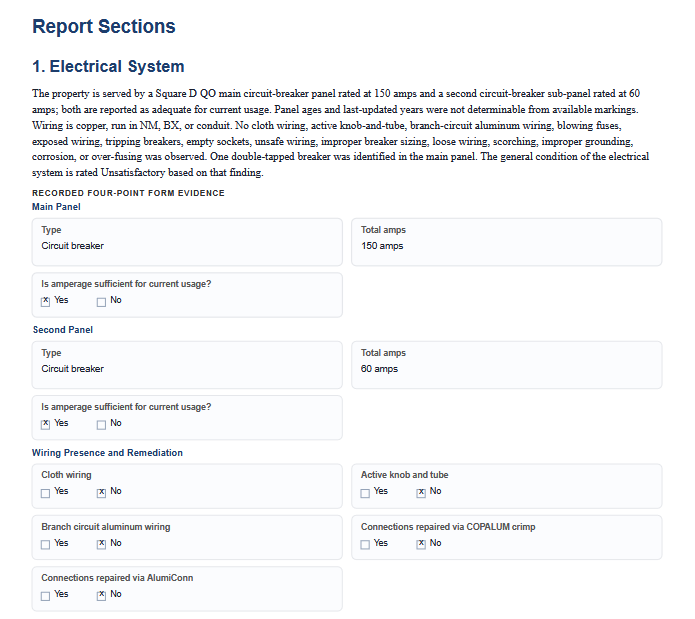Tick Yes checkbox under Cloth wiring
Screen dimensions: 695x619
pyautogui.click(x=45, y=493)
